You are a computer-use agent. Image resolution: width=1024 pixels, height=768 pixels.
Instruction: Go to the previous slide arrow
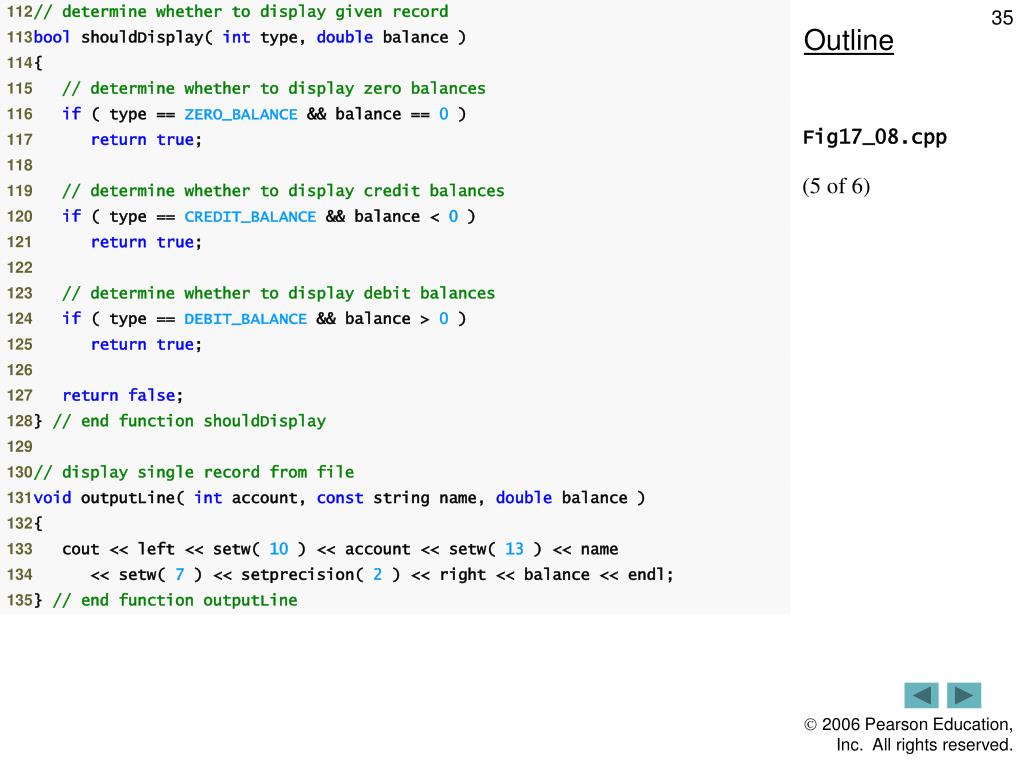click(x=921, y=695)
